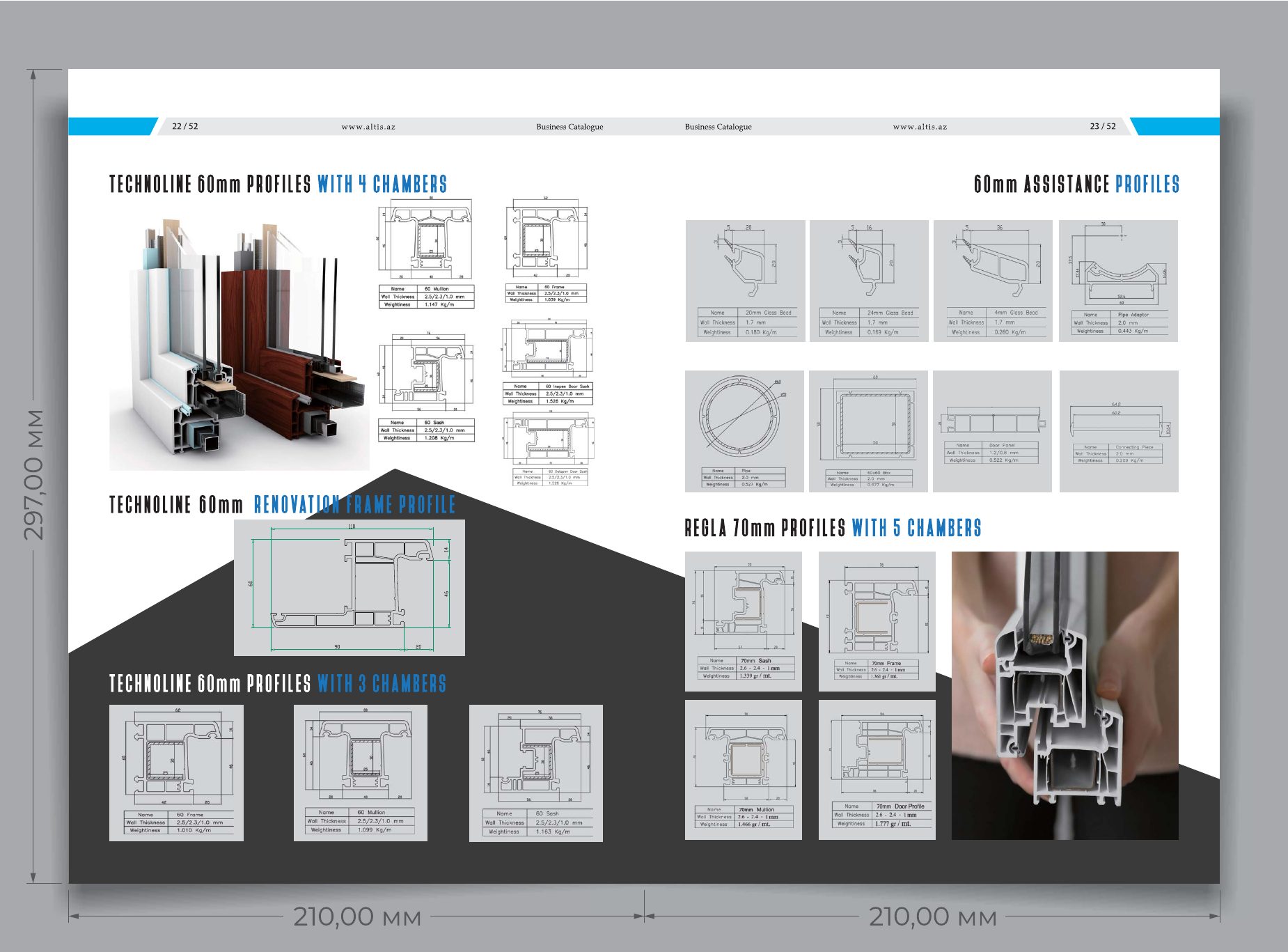
Task: Select the 70mm Door Profile drawing
Action: pos(877,770)
